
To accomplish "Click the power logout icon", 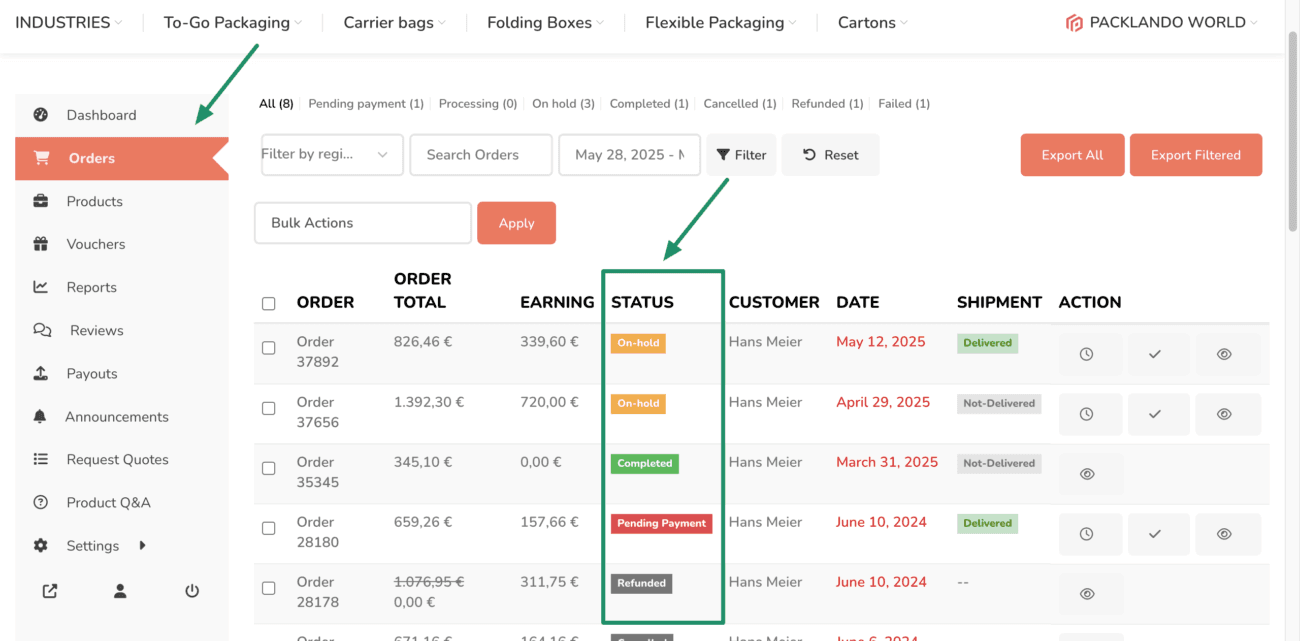I will 192,591.
